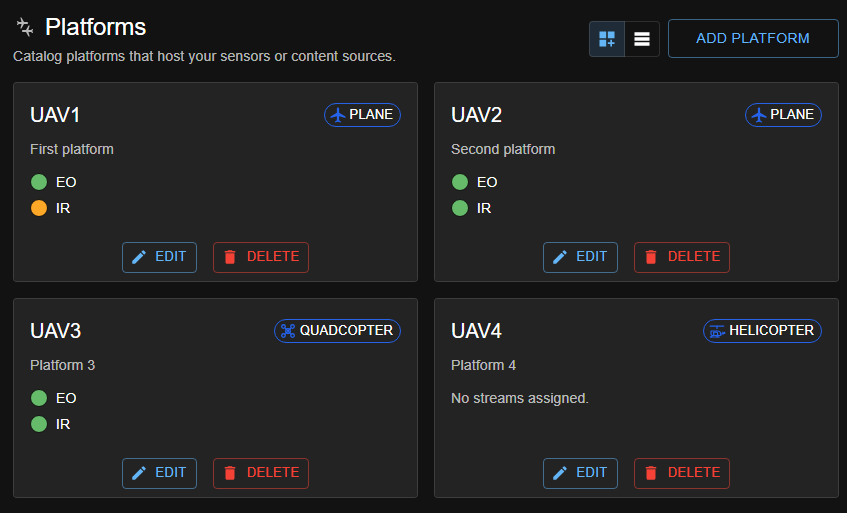847x513 pixels.
Task: Click the green IR status dot on UAV3
Action: click(x=39, y=424)
